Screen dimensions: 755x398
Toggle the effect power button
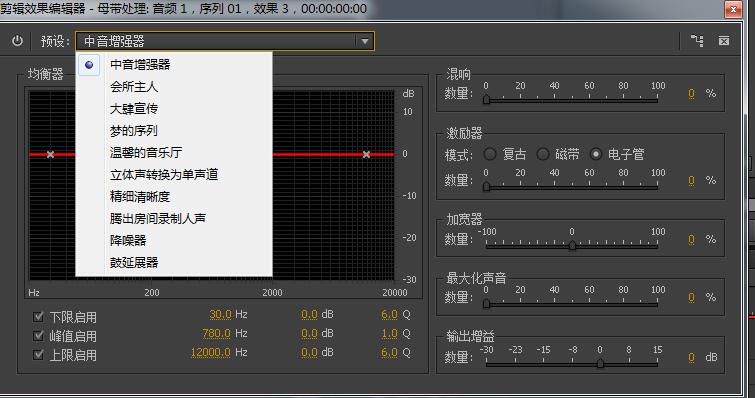(x=17, y=41)
